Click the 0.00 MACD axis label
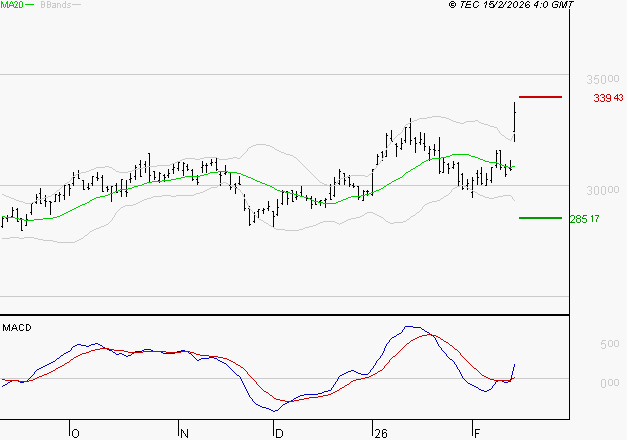 (x=609, y=383)
